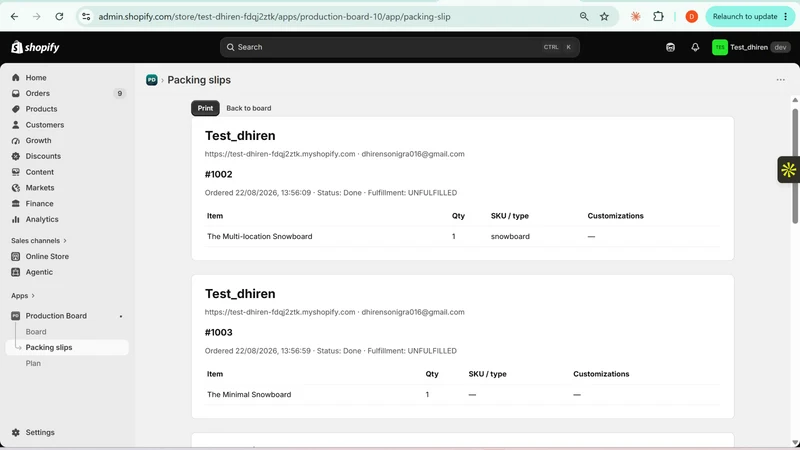Click the browser forward arrow
This screenshot has width=800, height=450.
click(x=37, y=16)
